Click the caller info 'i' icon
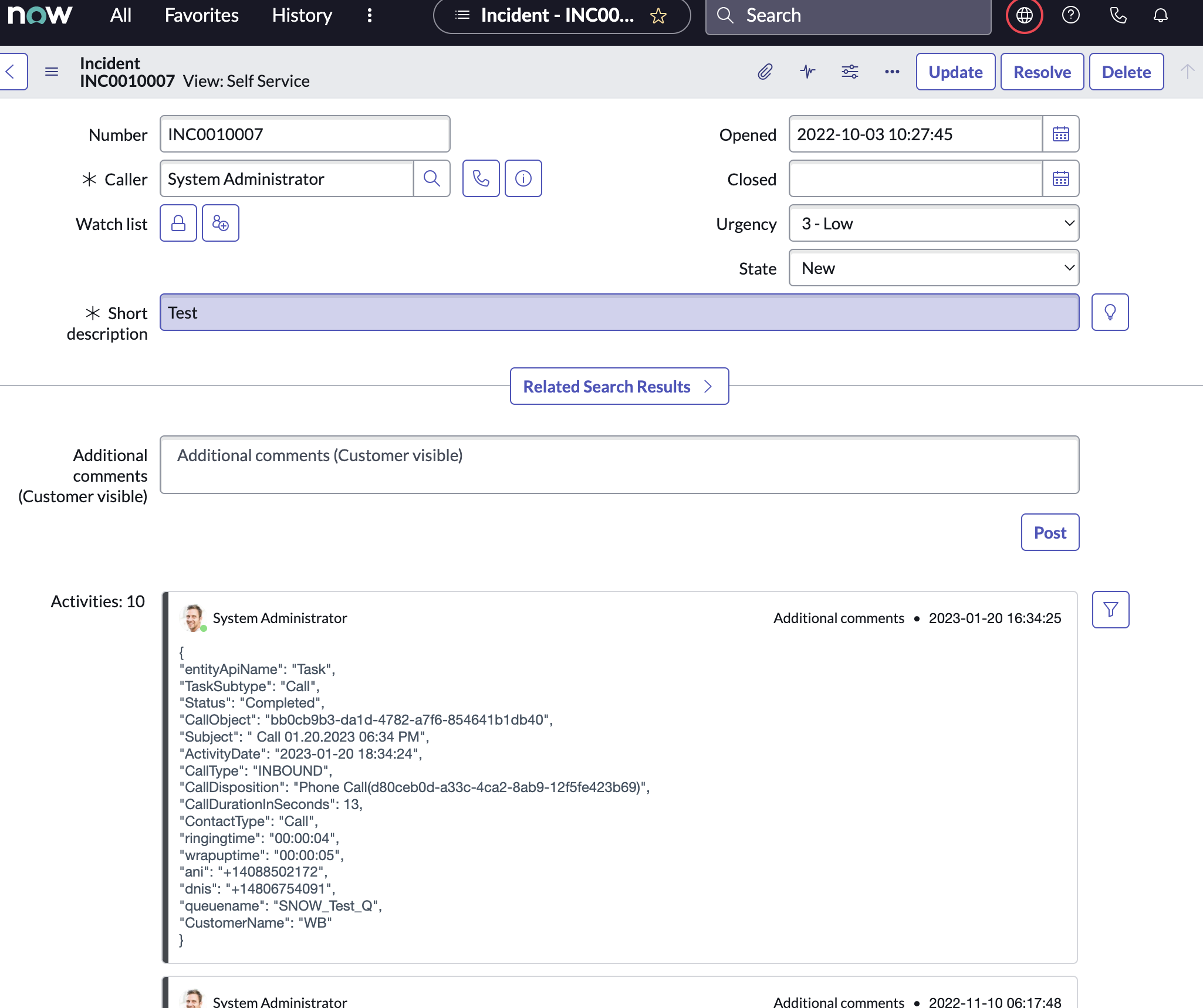This screenshot has width=1203, height=1008. coord(523,178)
